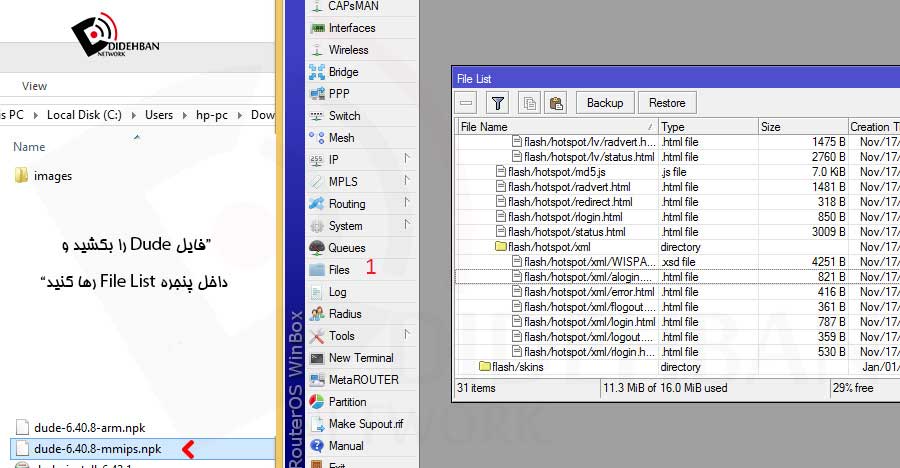Image resolution: width=900 pixels, height=468 pixels.
Task: Select the flash/hotspot/xml directory row
Action: [677, 247]
